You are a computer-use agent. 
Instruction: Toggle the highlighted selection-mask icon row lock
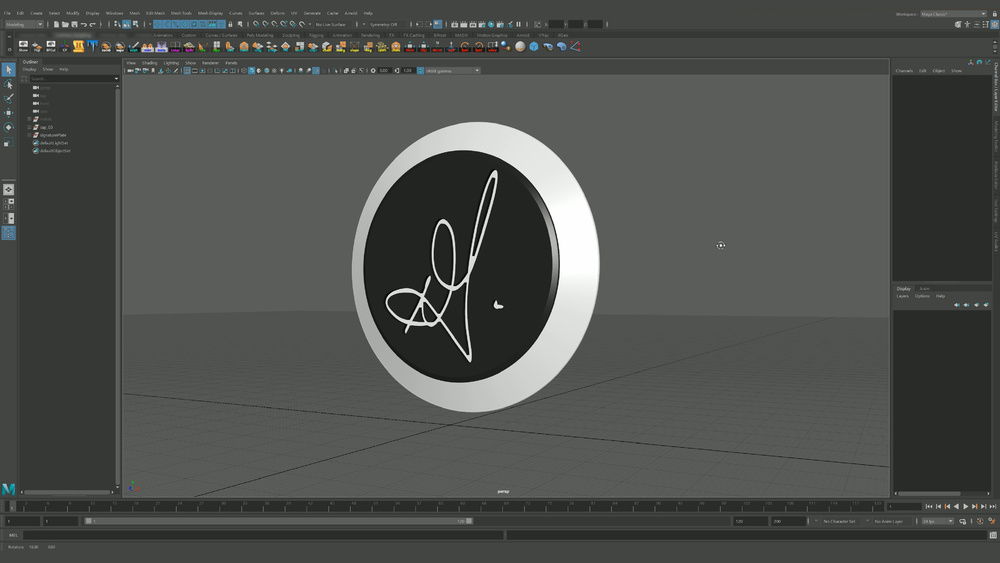[230, 24]
